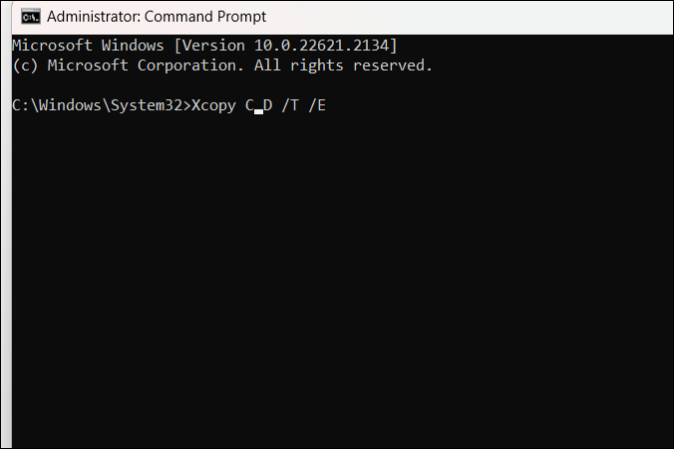This screenshot has width=674, height=449.
Task: Click the "C:\" drive part of the prompt
Action: (x=26, y=104)
